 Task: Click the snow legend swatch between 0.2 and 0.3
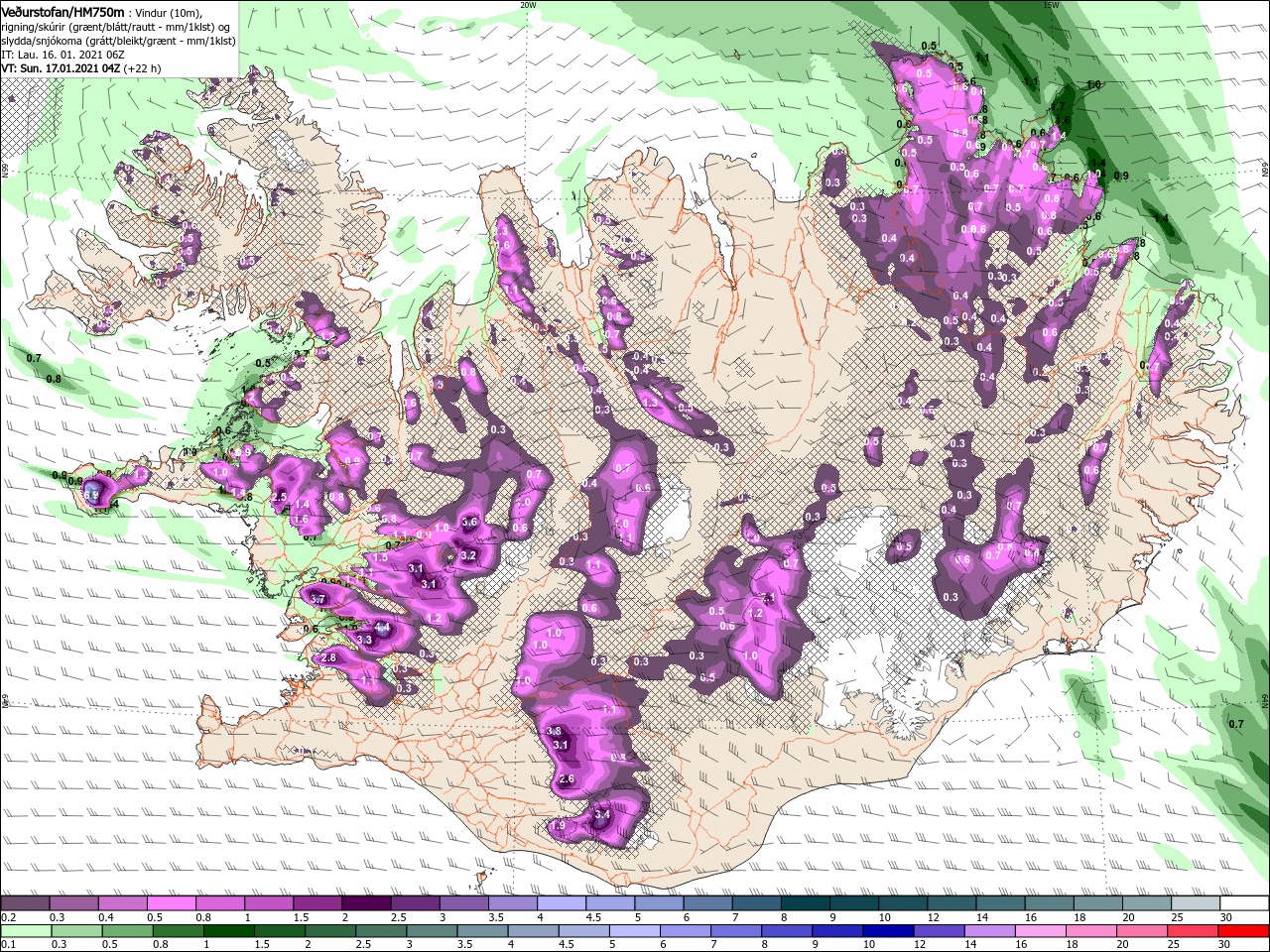[x=25, y=903]
